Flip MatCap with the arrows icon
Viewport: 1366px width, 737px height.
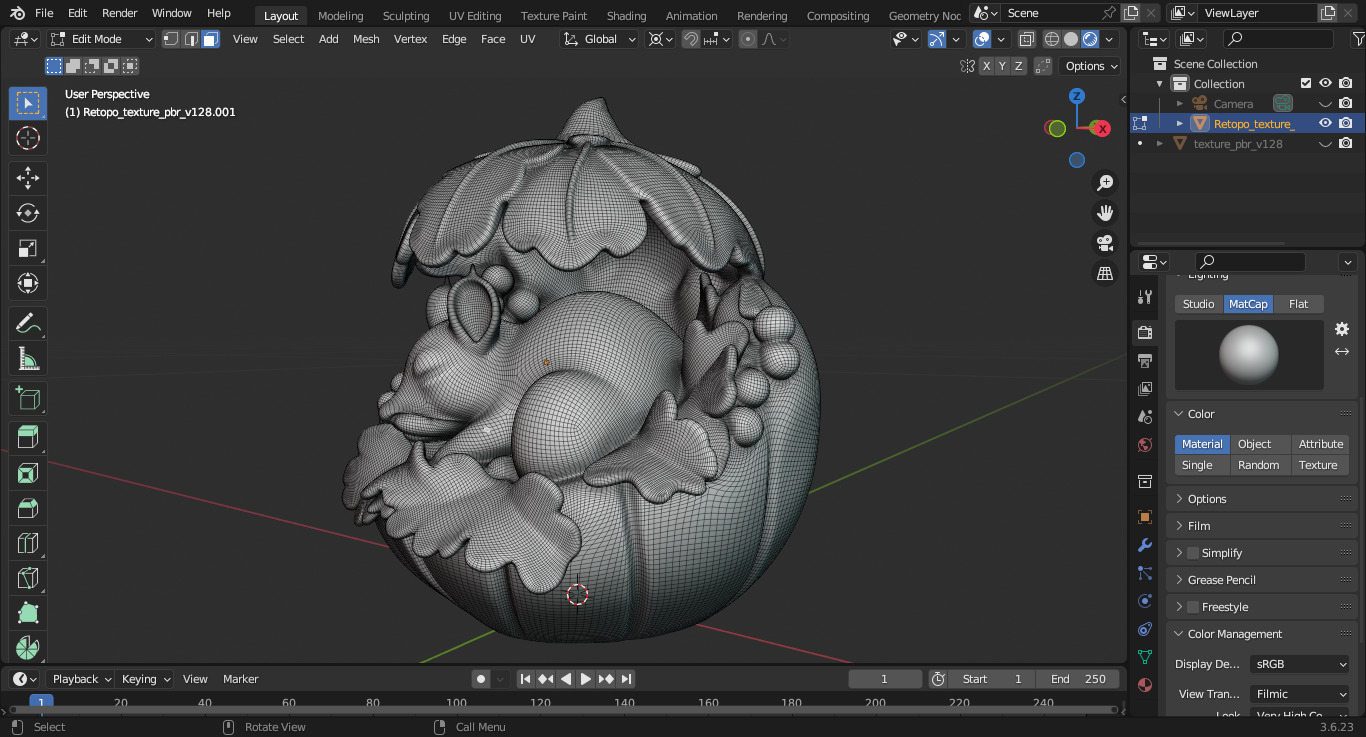pos(1342,352)
